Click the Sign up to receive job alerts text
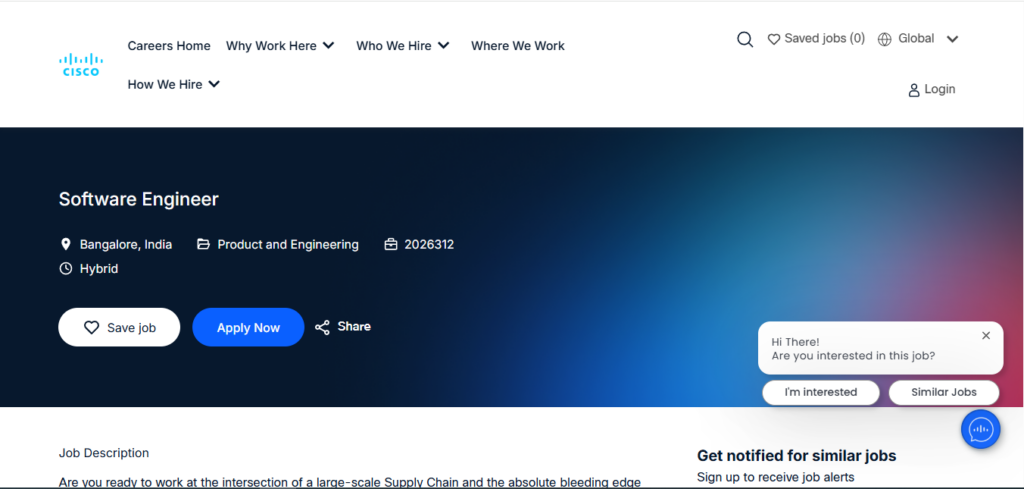1024x489 pixels. (x=775, y=477)
